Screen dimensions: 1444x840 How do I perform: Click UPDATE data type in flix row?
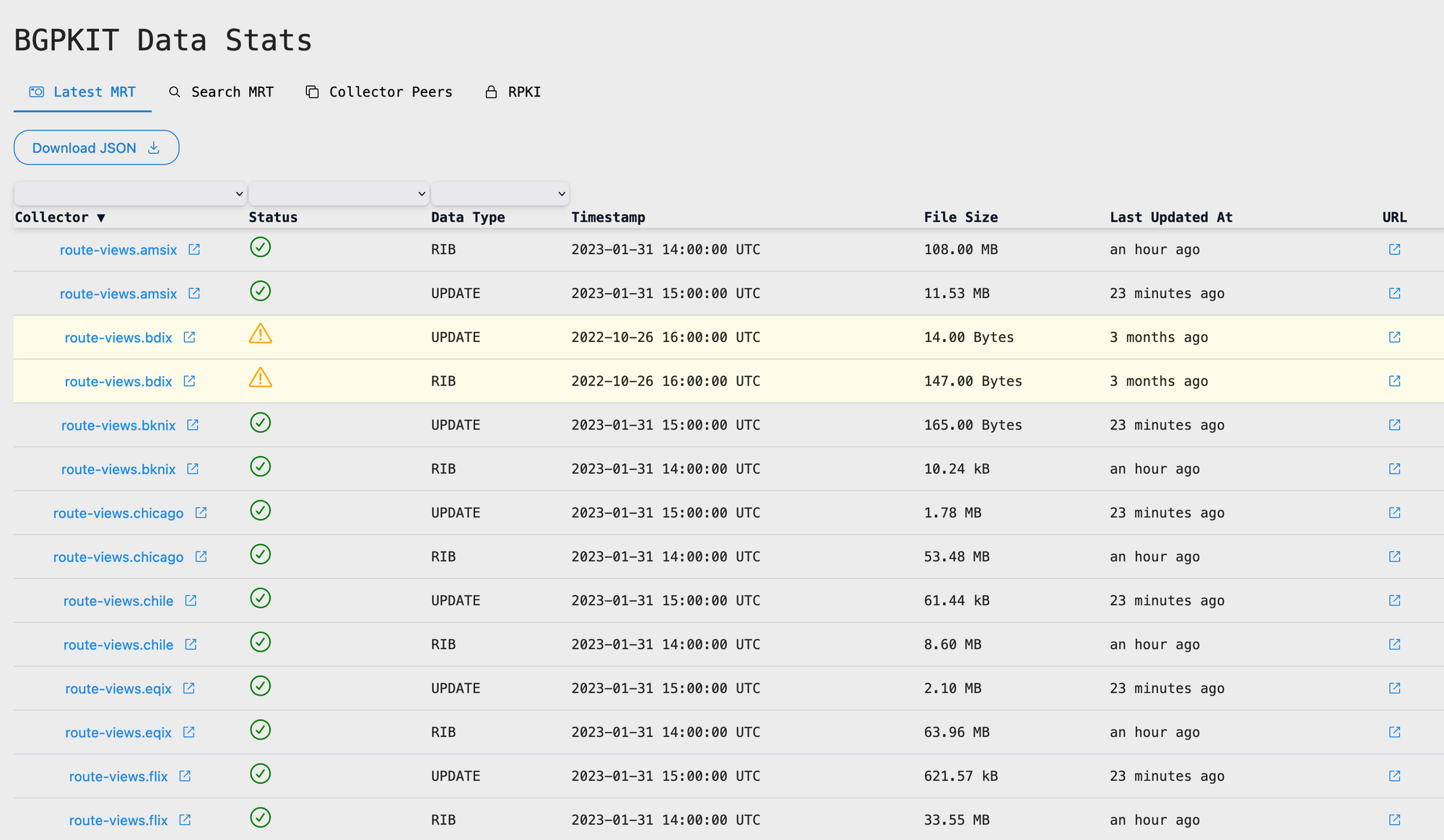coord(456,776)
